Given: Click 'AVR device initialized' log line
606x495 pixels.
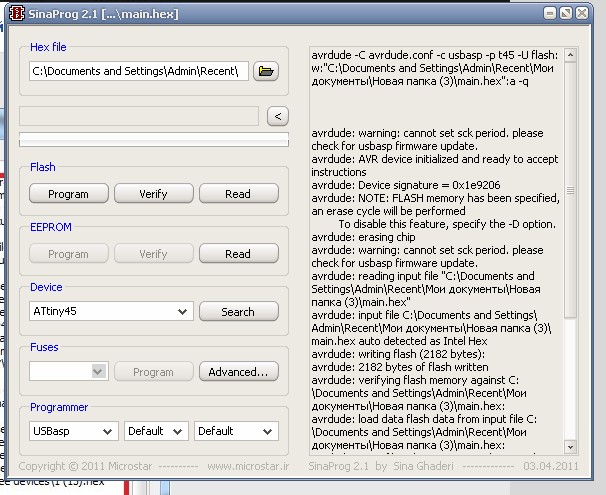Looking at the screenshot, I should (435, 165).
